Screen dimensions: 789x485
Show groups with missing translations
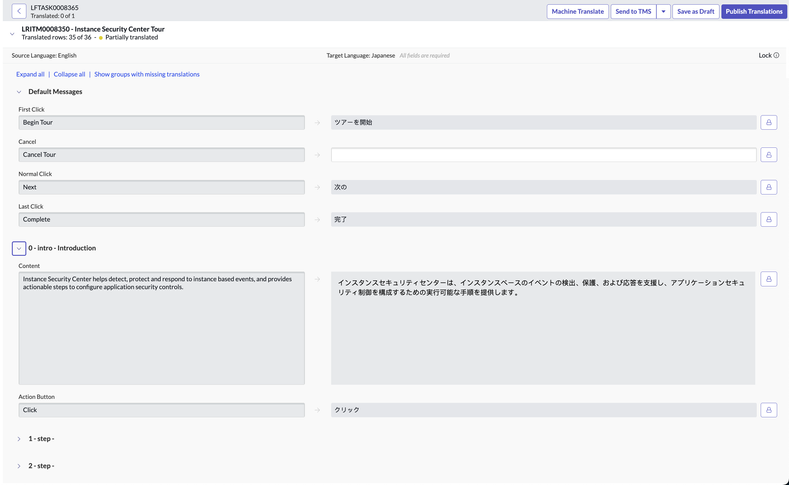(147, 74)
